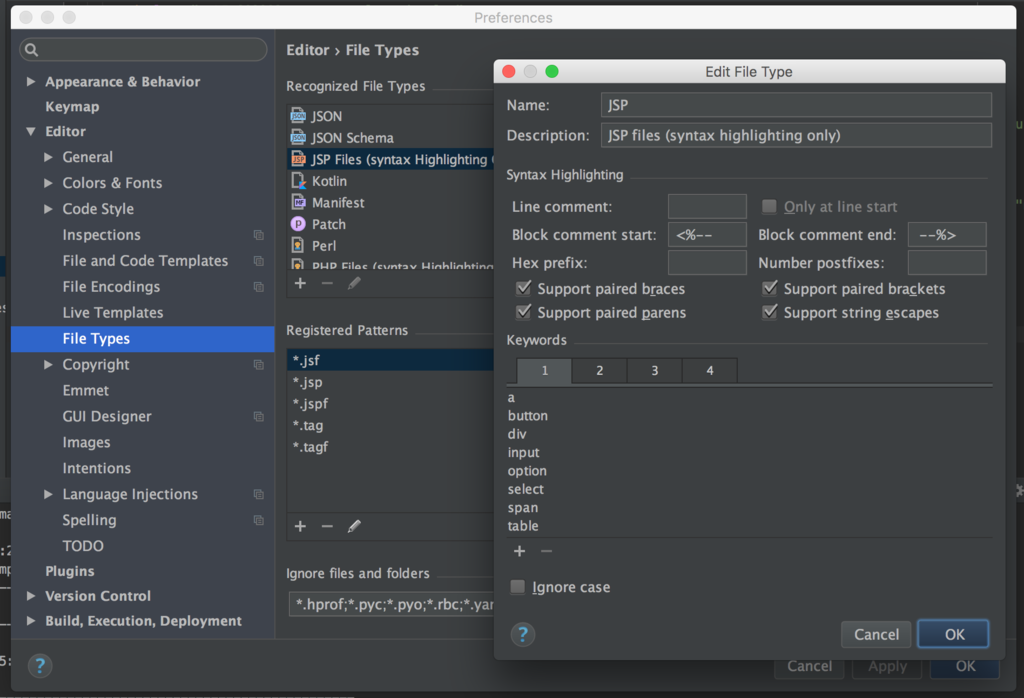This screenshot has height=698, width=1024.
Task: Disable Support paired braces
Action: point(523,288)
